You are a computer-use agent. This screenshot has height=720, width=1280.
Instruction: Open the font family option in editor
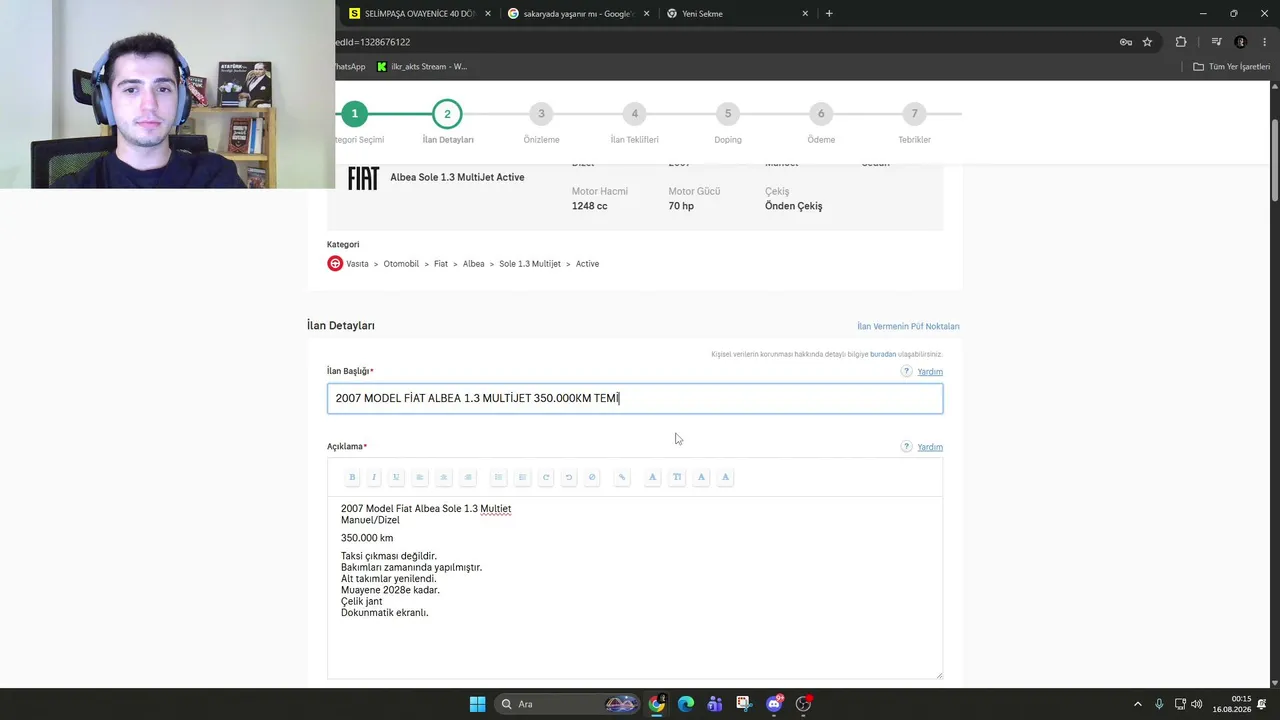653,477
